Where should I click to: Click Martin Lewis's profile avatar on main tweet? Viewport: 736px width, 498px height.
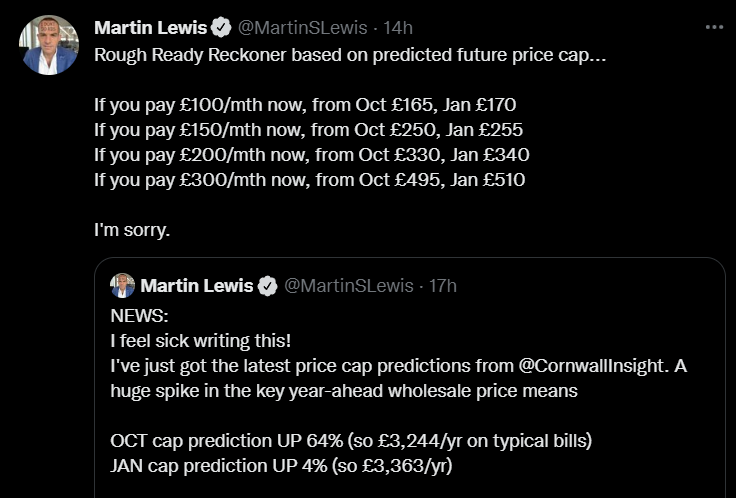click(x=48, y=46)
